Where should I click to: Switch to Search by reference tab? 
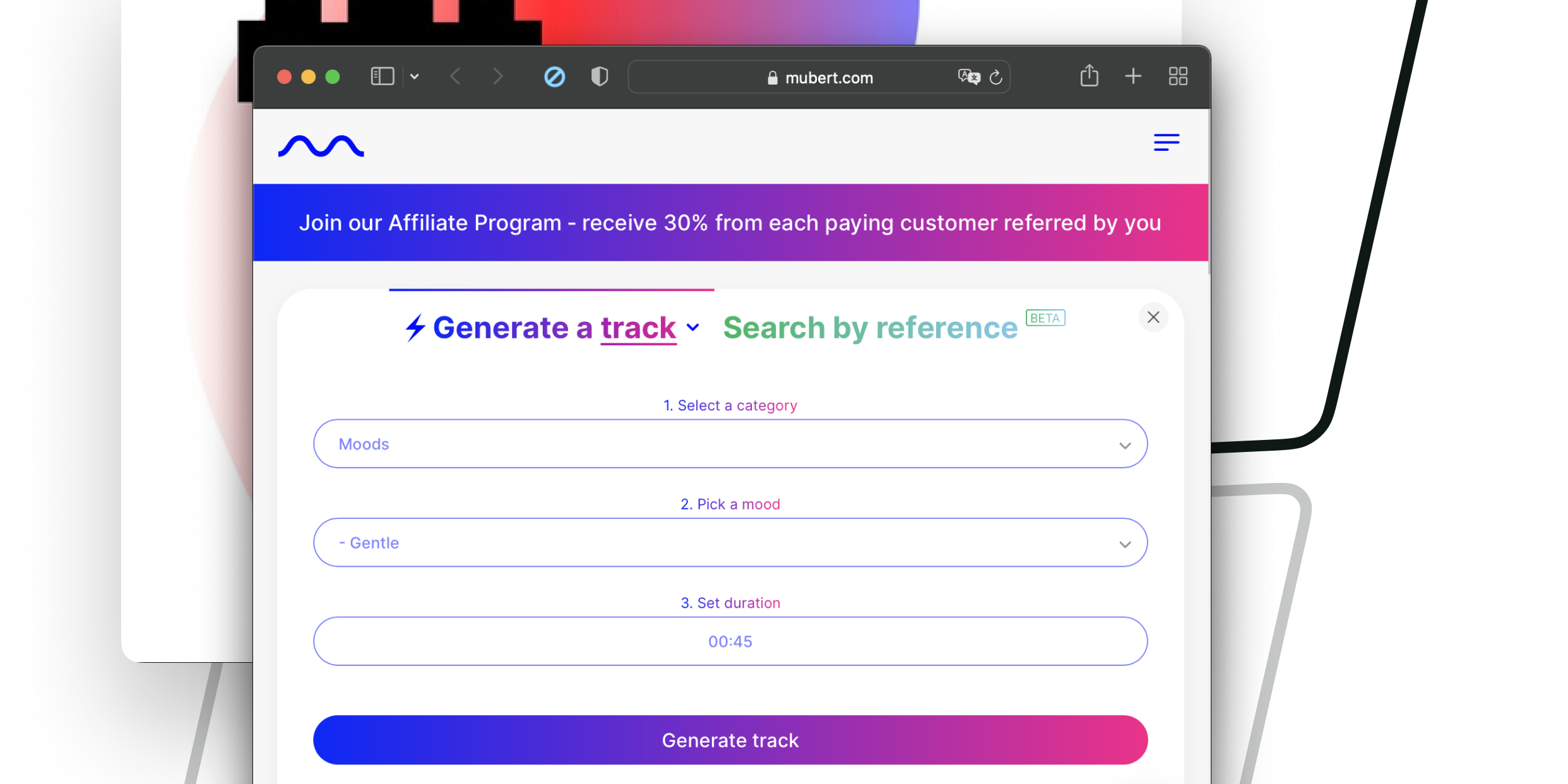pos(870,328)
